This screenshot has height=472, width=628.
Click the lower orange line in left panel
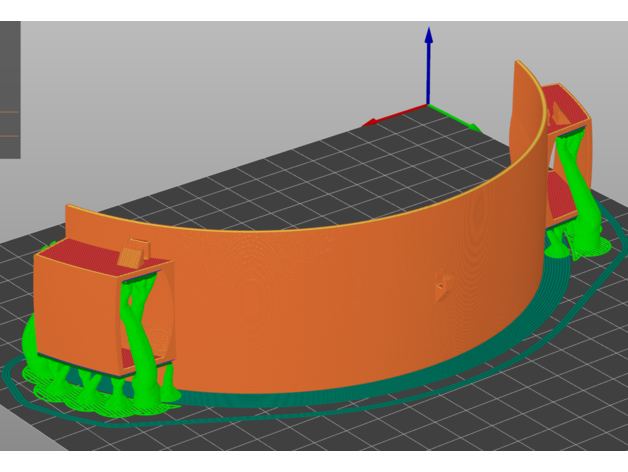click(x=9, y=137)
